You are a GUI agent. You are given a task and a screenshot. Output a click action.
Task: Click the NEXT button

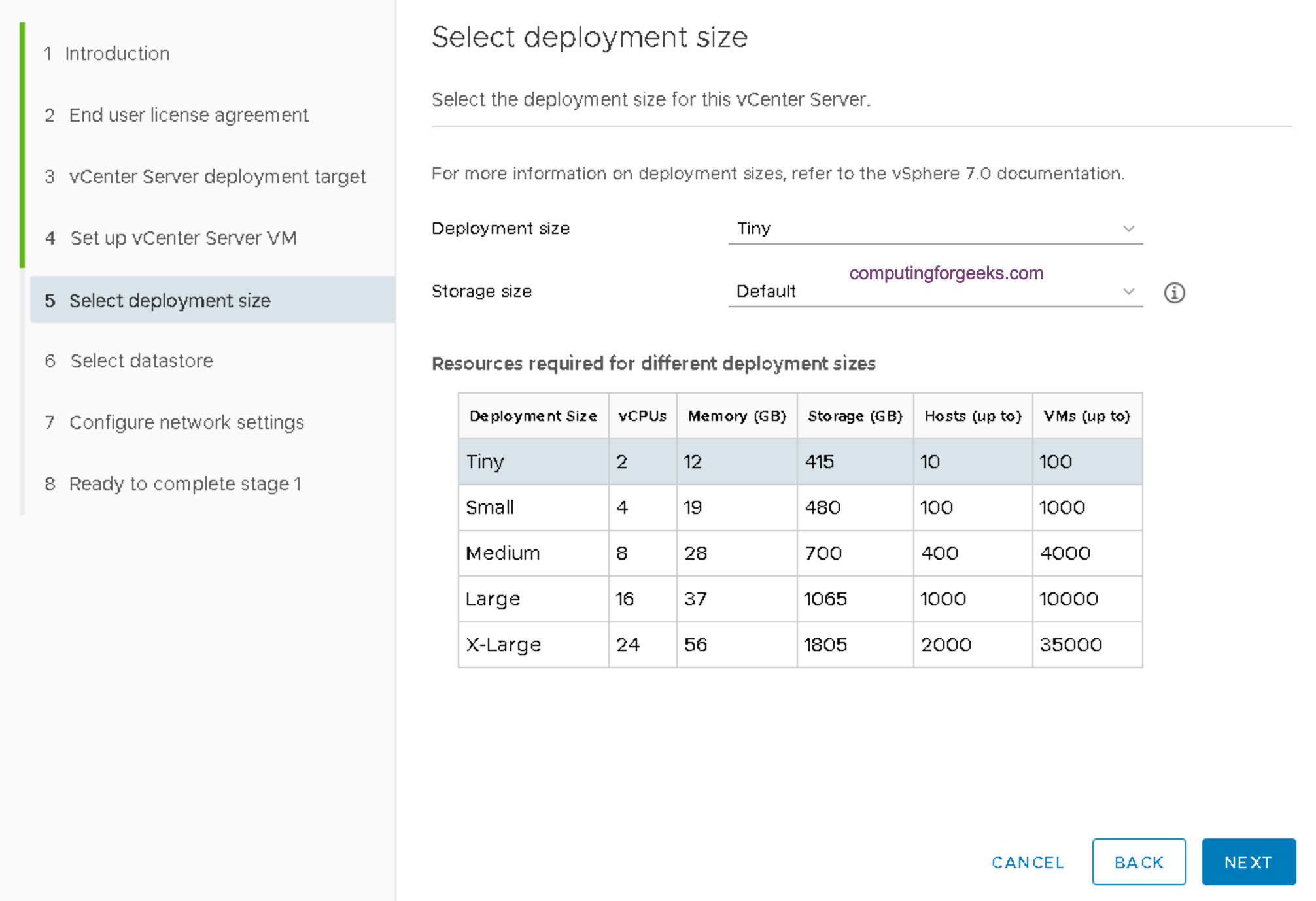(x=1248, y=862)
